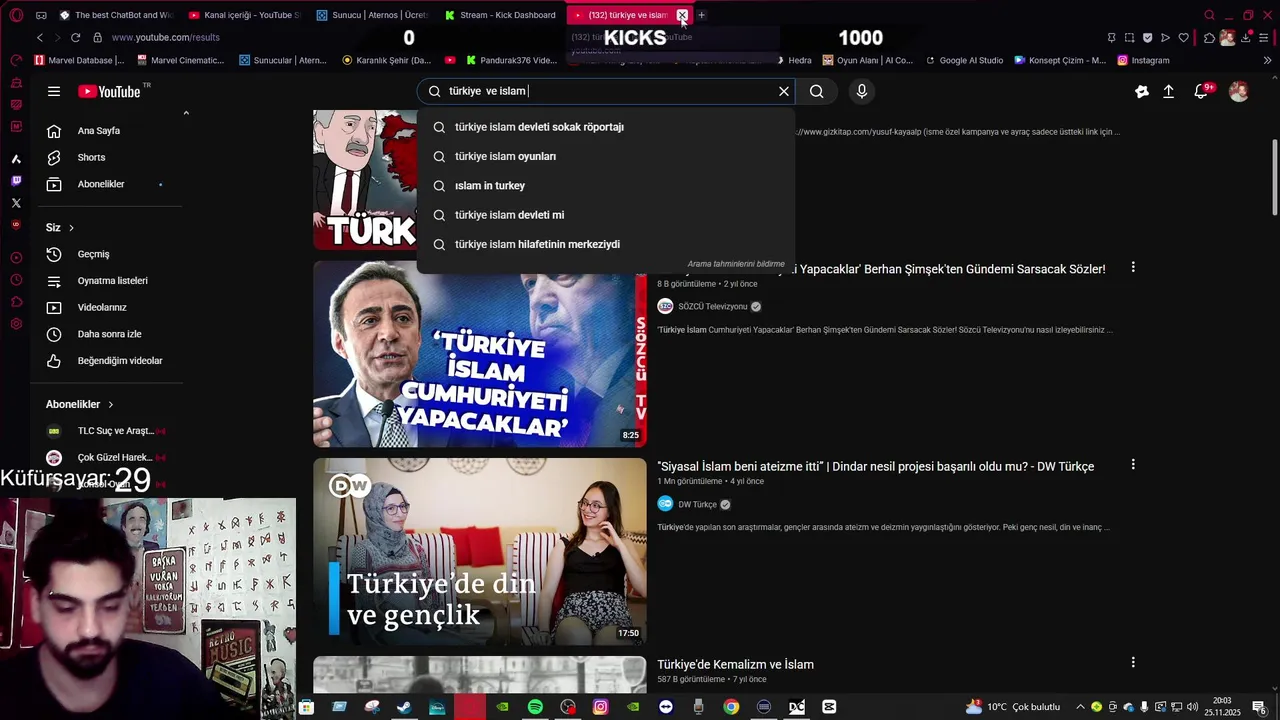Image resolution: width=1280 pixels, height=720 pixels.
Task: Open Chrome from the taskbar
Action: point(731,707)
